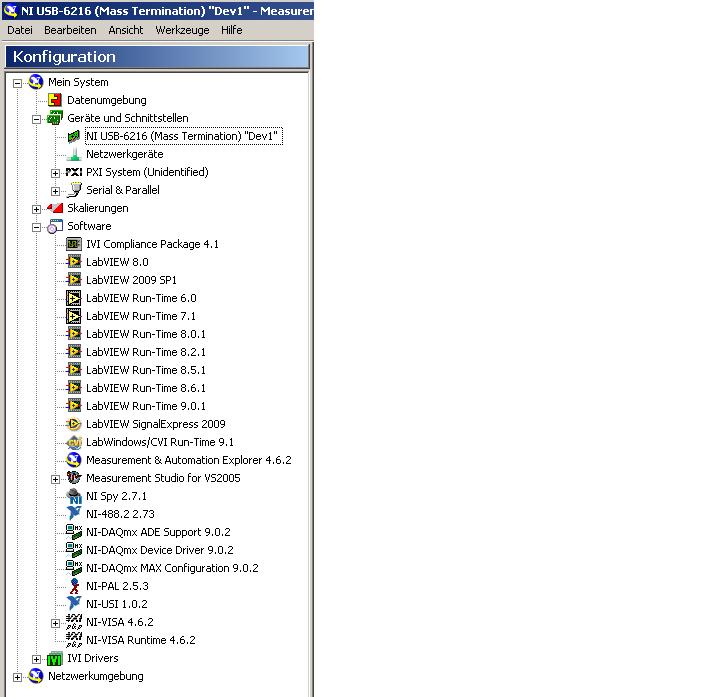Select the Netzwerkgeräte tree item
The image size is (720, 697).
[124, 154]
